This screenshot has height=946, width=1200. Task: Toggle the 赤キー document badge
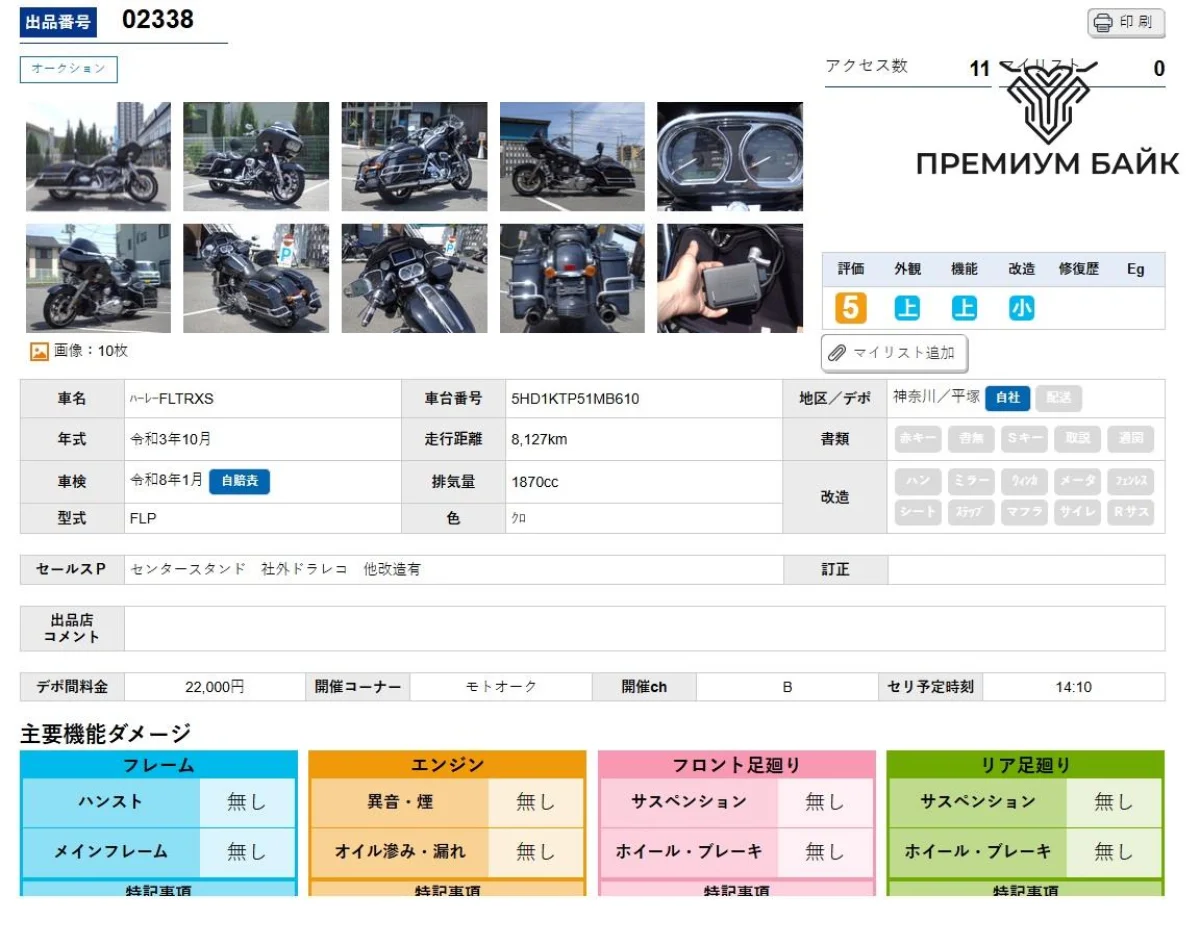click(x=918, y=439)
